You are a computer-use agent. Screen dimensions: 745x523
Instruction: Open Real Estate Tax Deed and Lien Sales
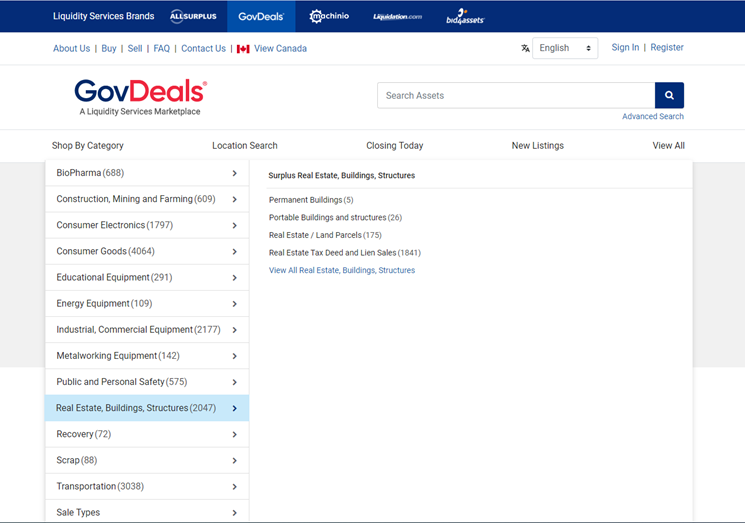tap(345, 253)
